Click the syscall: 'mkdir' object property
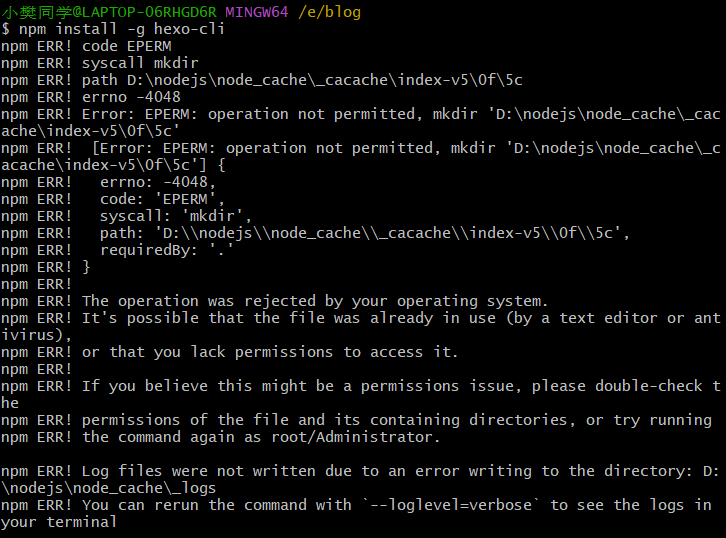Viewport: 726px width, 538px height. 176,216
